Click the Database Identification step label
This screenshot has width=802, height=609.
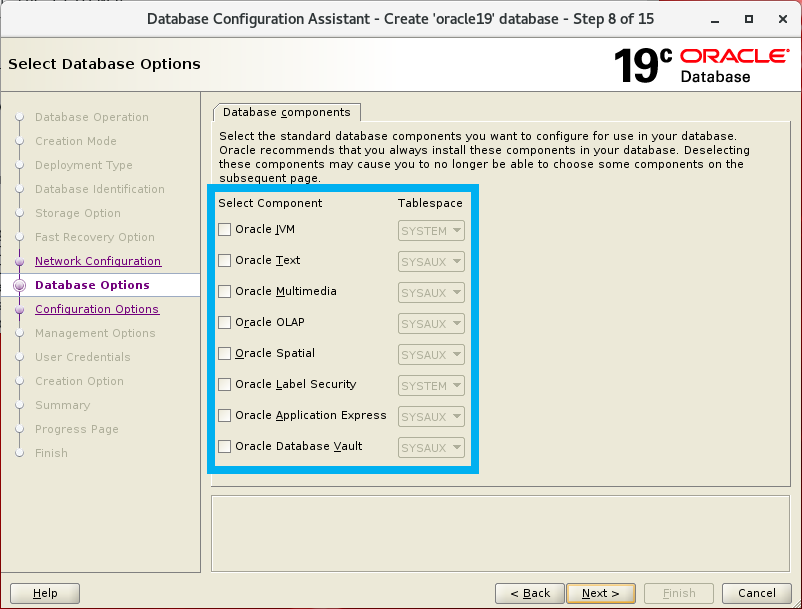click(x=100, y=189)
